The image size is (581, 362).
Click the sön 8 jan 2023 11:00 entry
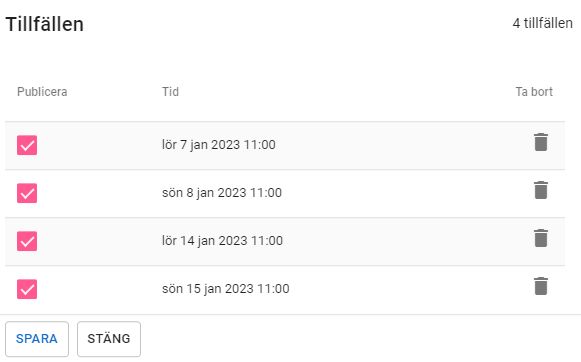(222, 193)
